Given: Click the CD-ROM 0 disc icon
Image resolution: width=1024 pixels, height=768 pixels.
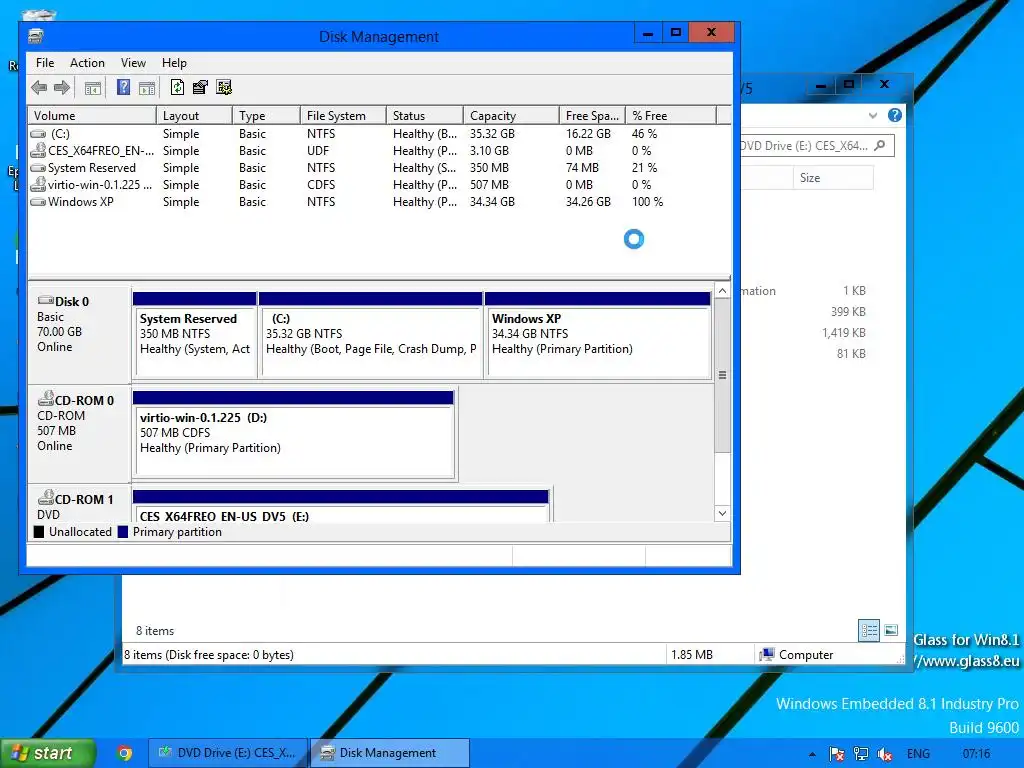Looking at the screenshot, I should pyautogui.click(x=46, y=398).
